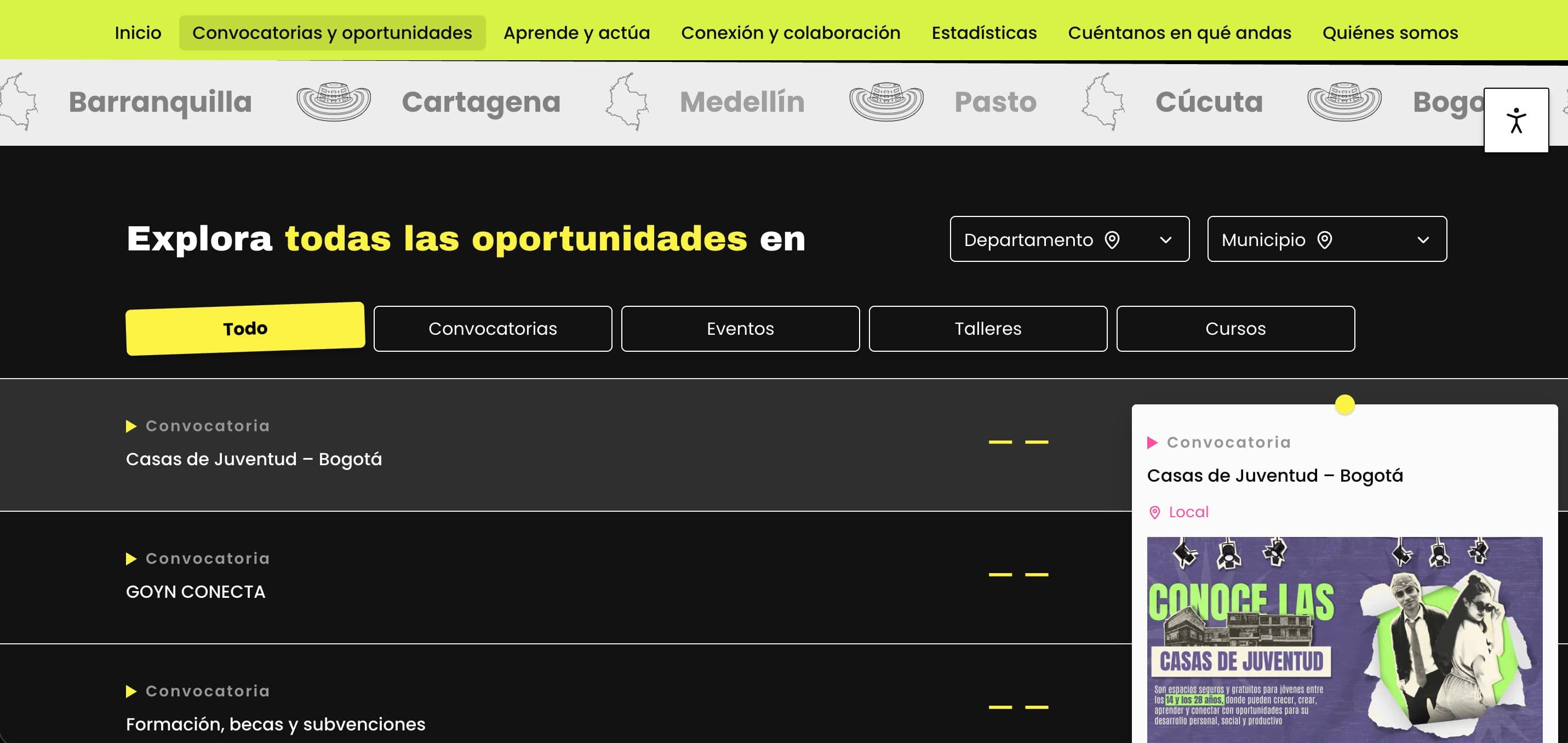Click card title Casas de Juventud – Bogotá
Viewport: 1568px width, 743px height.
[x=1275, y=476]
